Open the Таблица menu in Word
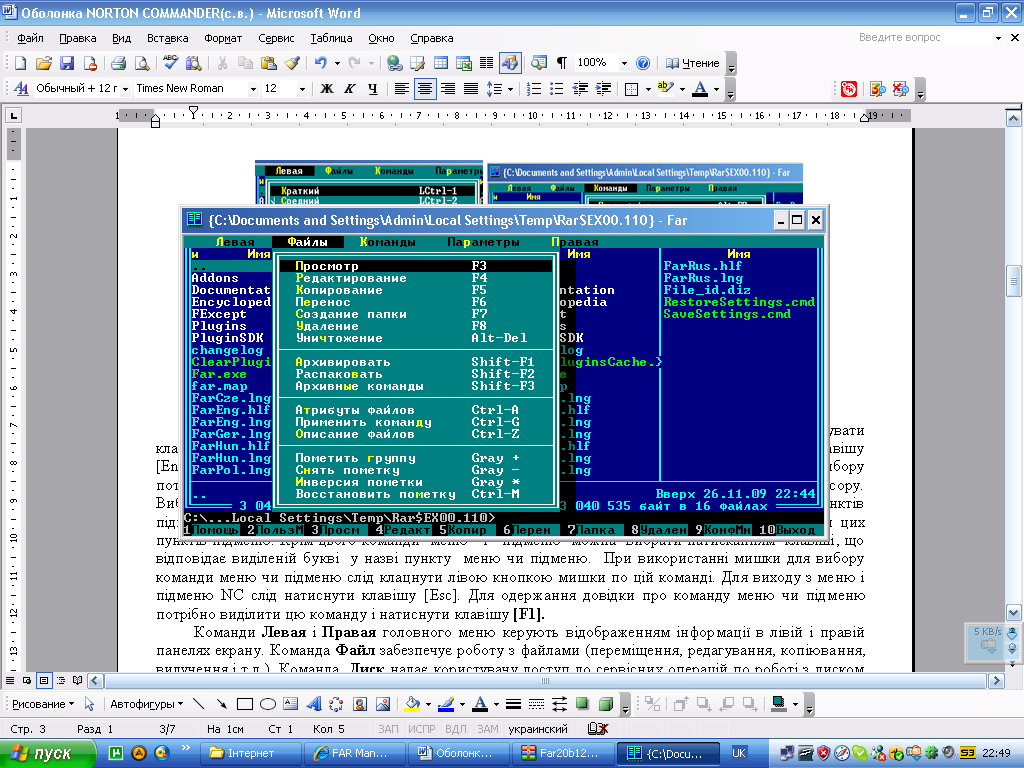This screenshot has width=1024, height=768. coord(331,38)
